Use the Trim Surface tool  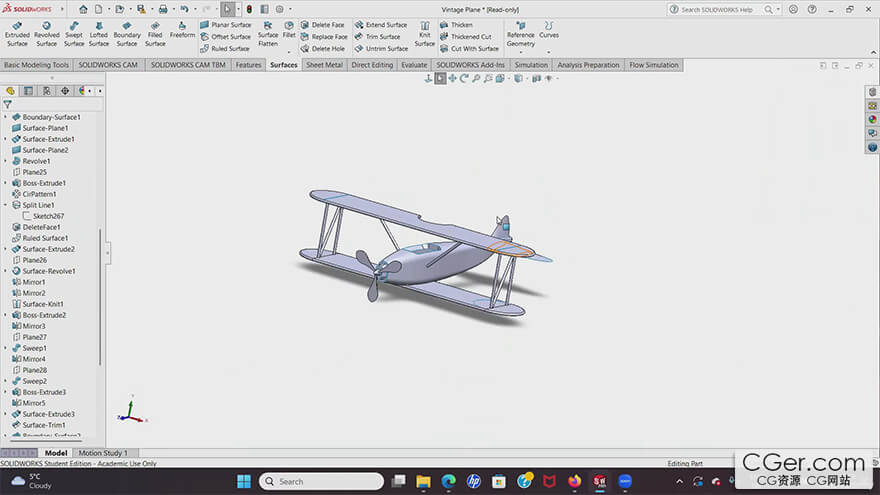(x=382, y=37)
